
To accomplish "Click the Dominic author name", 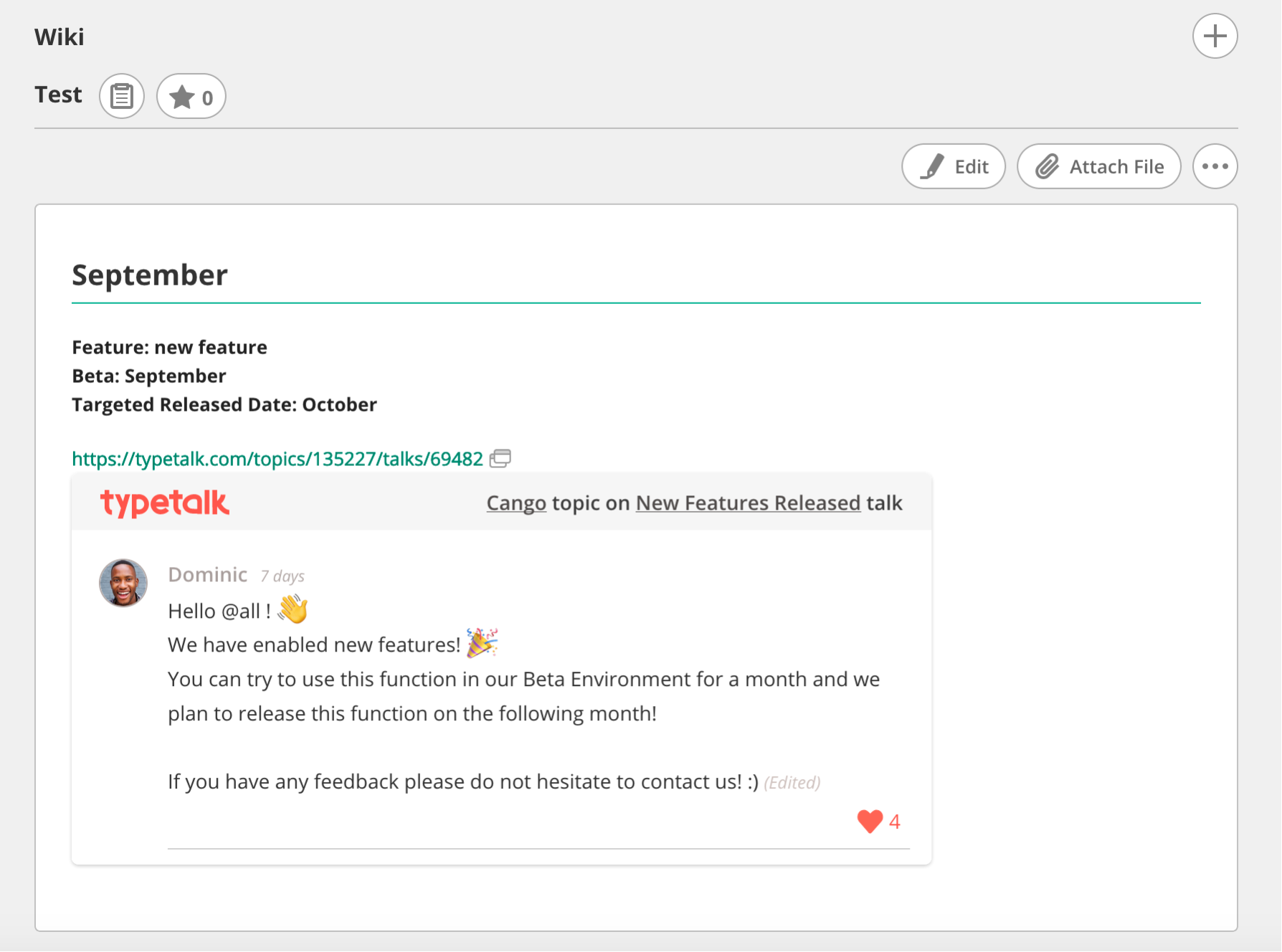I will click(207, 575).
